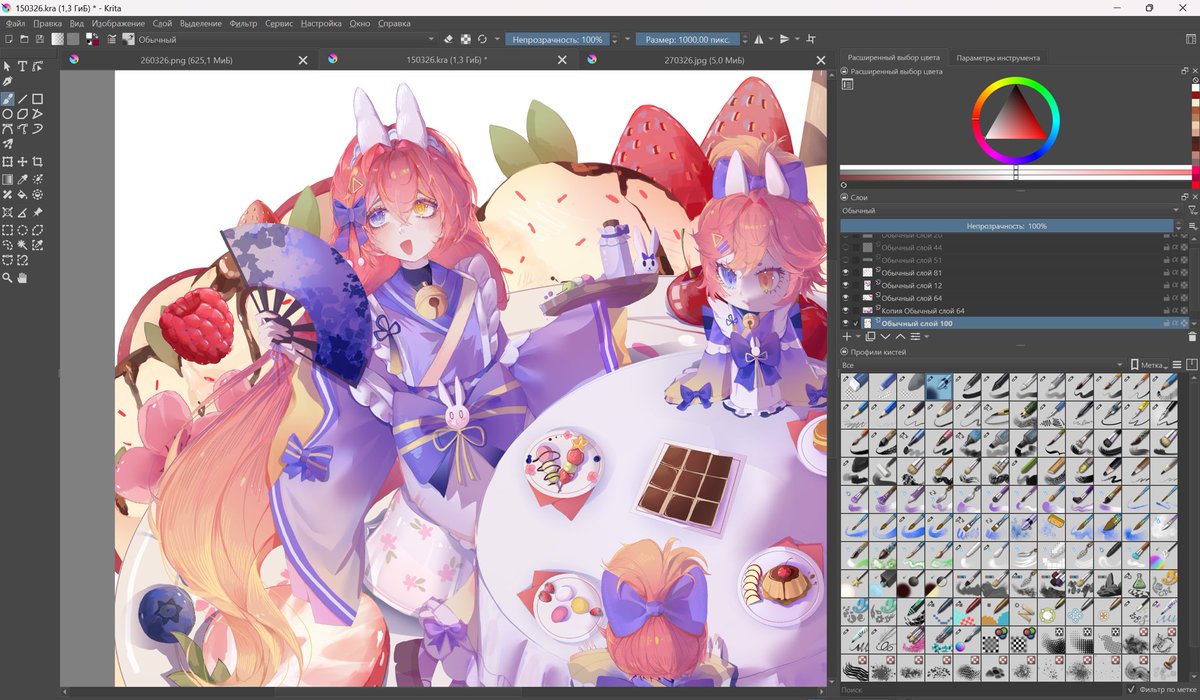Expand add-layer dropdown arrow next to plus
Image resolution: width=1200 pixels, height=700 pixels.
[x=859, y=336]
